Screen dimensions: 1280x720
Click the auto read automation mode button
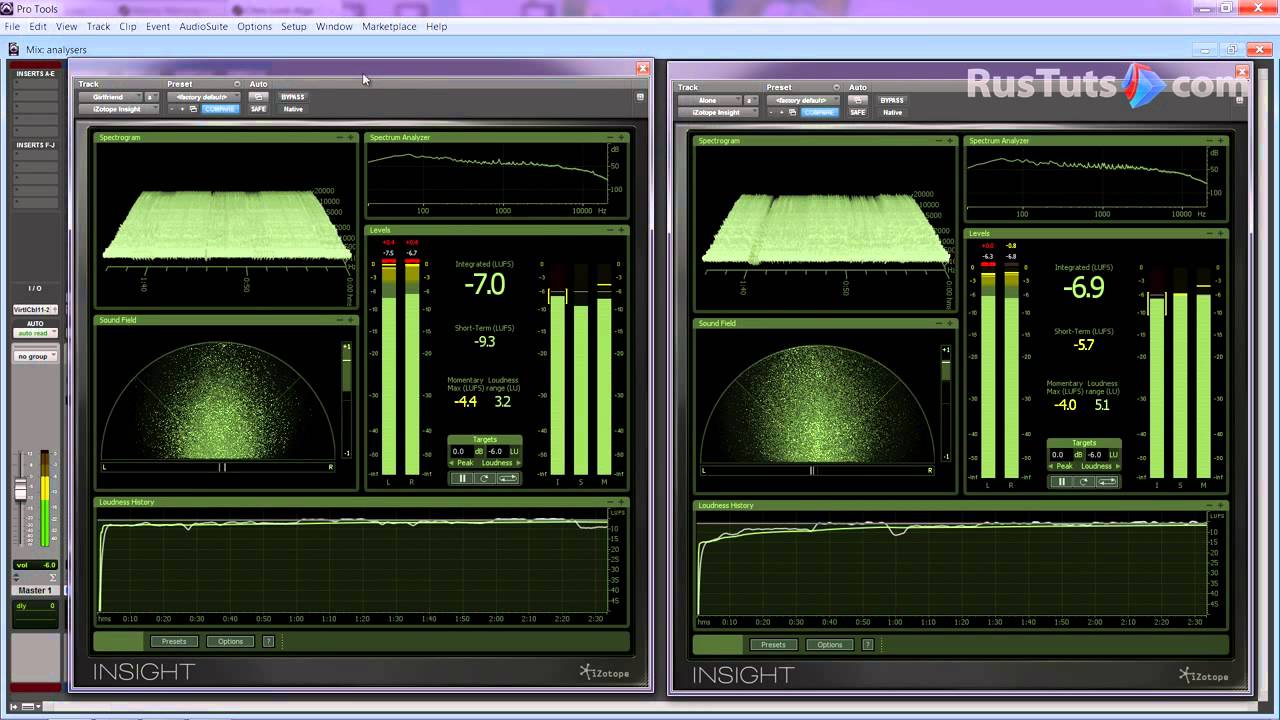coord(35,333)
